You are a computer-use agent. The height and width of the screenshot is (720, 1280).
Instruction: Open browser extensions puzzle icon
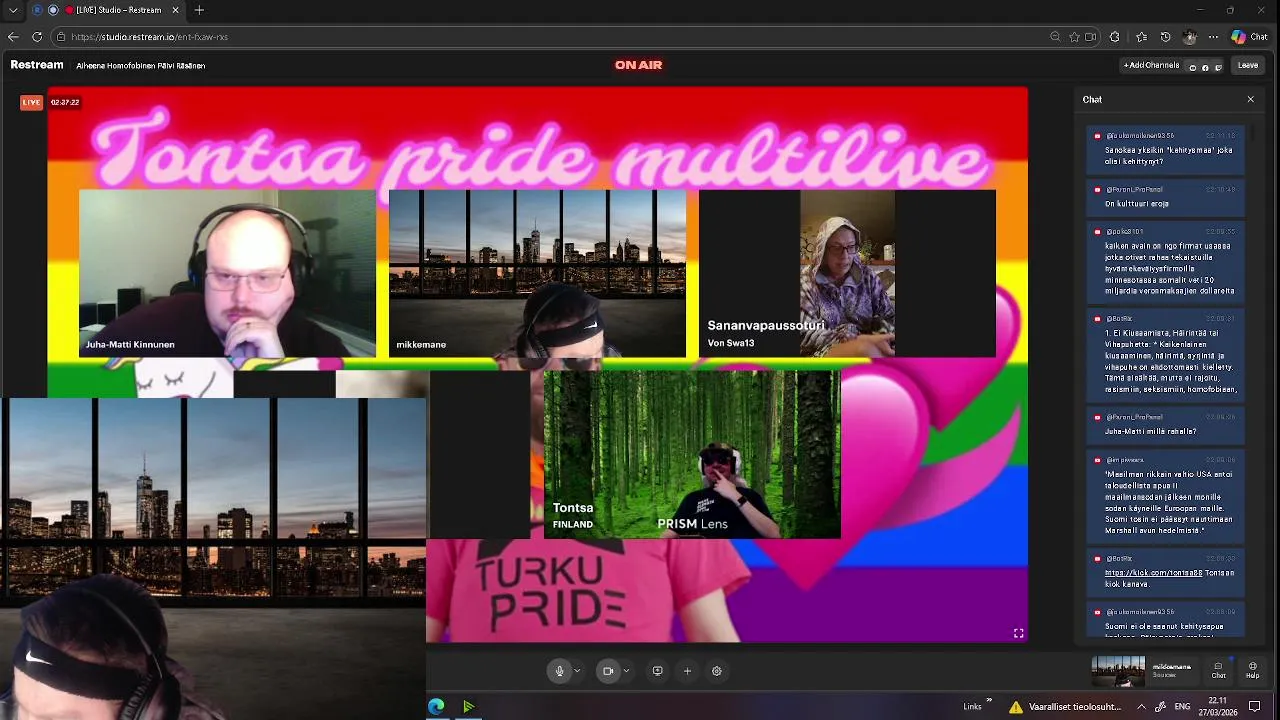coord(1115,37)
